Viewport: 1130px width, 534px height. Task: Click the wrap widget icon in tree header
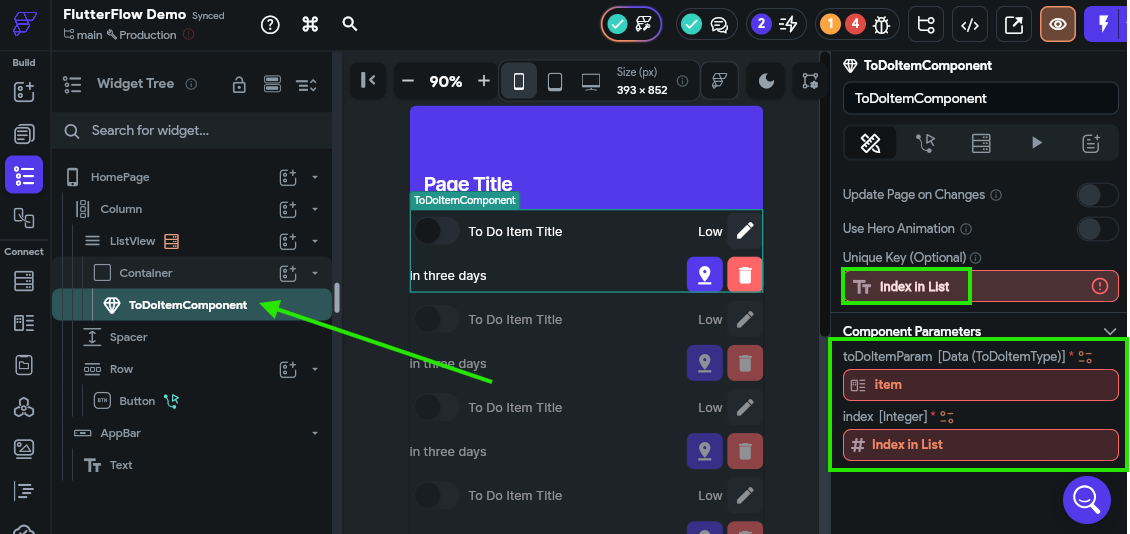272,84
